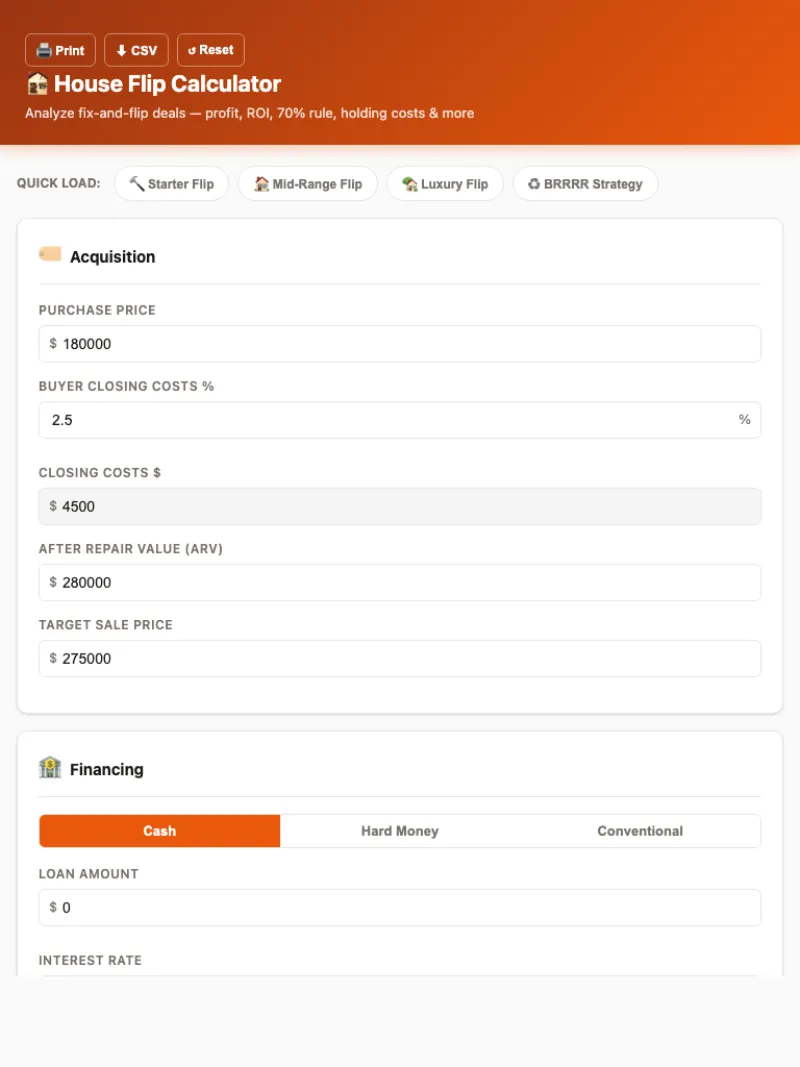Click the house icon beside House Flip Calculator

[x=37, y=84]
